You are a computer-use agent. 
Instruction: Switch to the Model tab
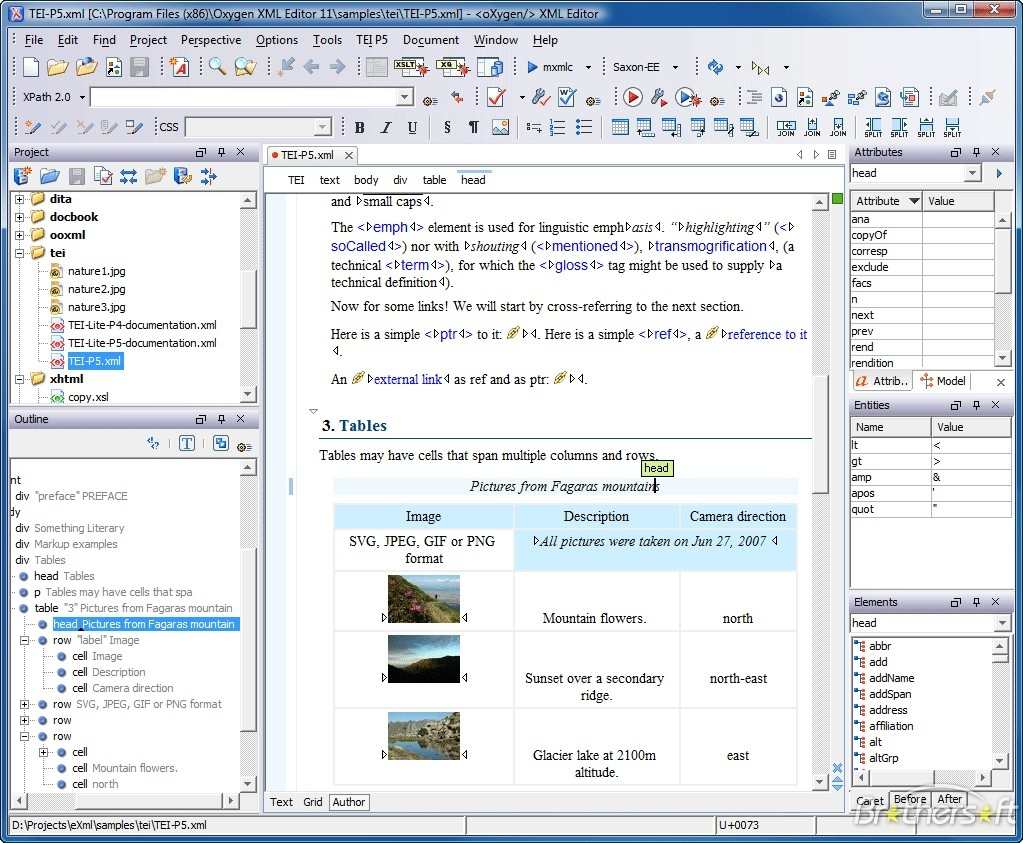(x=943, y=381)
